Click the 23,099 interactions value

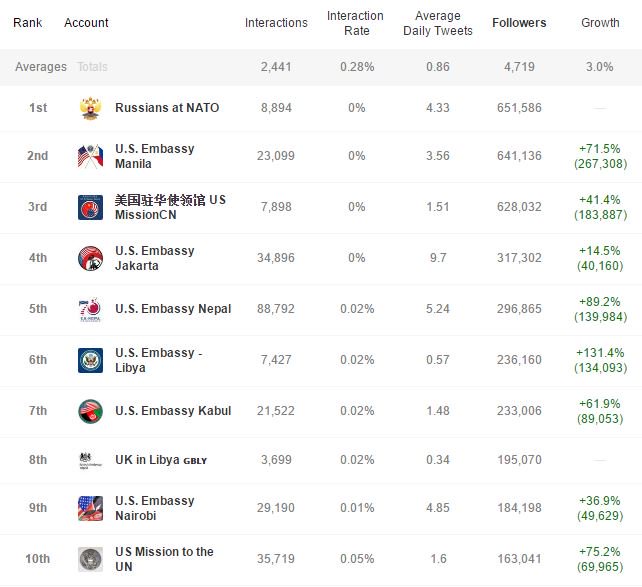(276, 156)
